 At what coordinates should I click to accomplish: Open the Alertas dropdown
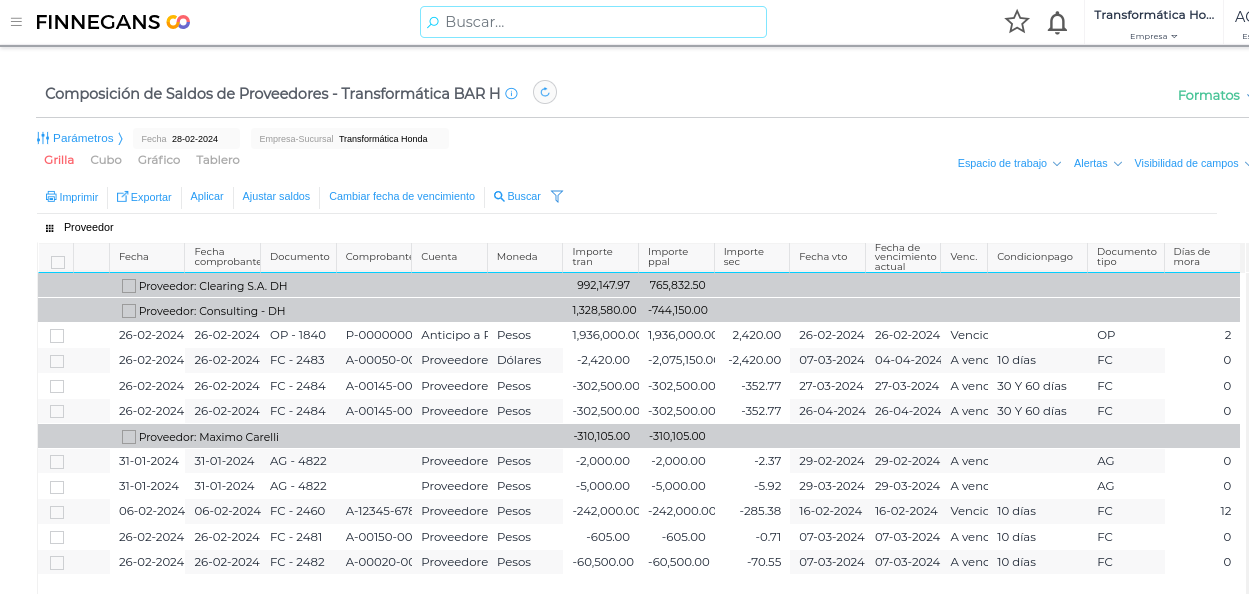tap(1097, 163)
